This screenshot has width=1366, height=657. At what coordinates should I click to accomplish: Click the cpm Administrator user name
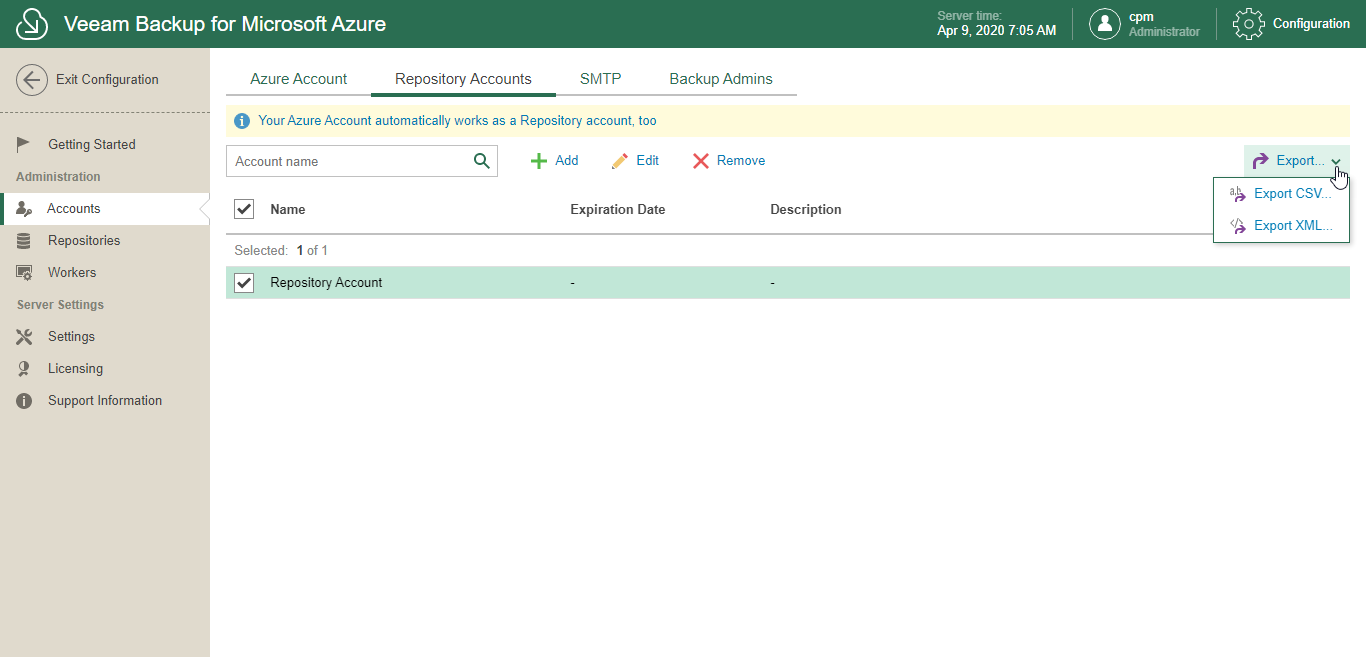(1164, 24)
